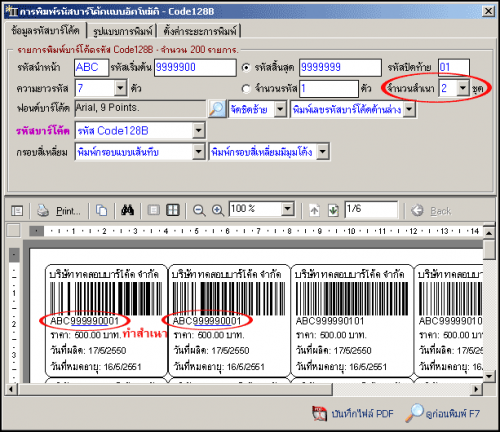Click the horizontal scrollbar thumb

[175, 389]
